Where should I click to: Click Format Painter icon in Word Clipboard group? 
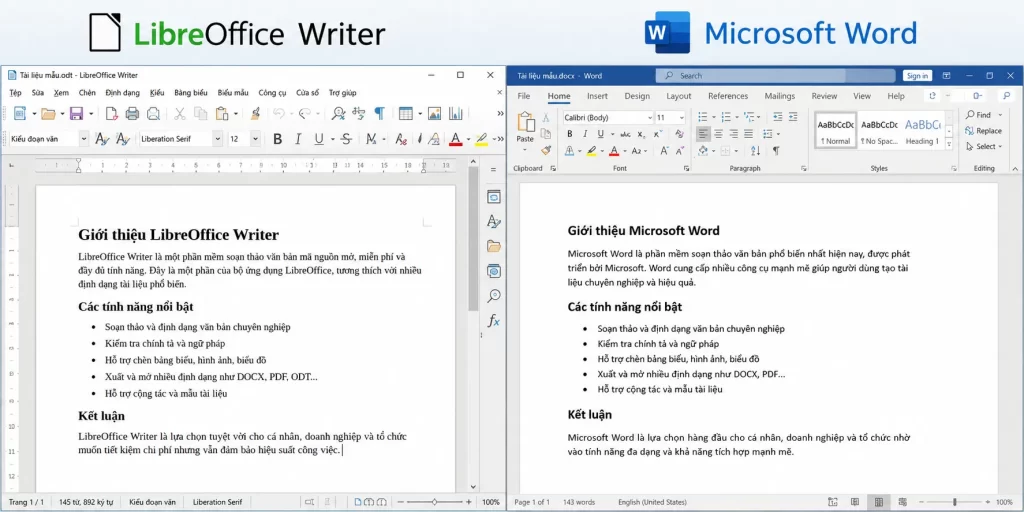(x=546, y=150)
